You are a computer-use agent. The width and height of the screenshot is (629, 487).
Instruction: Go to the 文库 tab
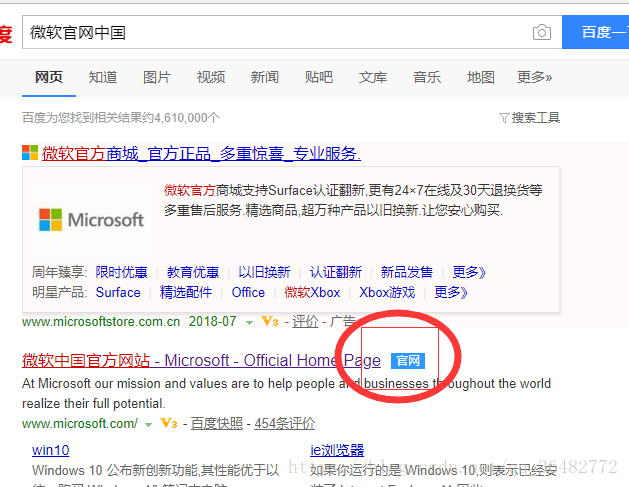coord(373,77)
